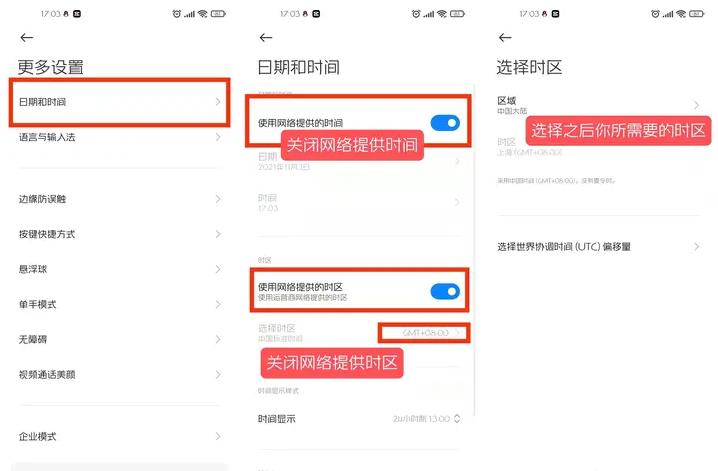Open 语言与输入法 settings entry
This screenshot has width=718, height=471.
(x=120, y=137)
